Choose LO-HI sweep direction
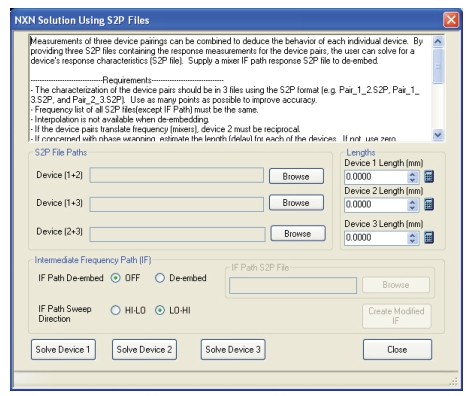The height and width of the screenshot is (396, 473). (160, 310)
